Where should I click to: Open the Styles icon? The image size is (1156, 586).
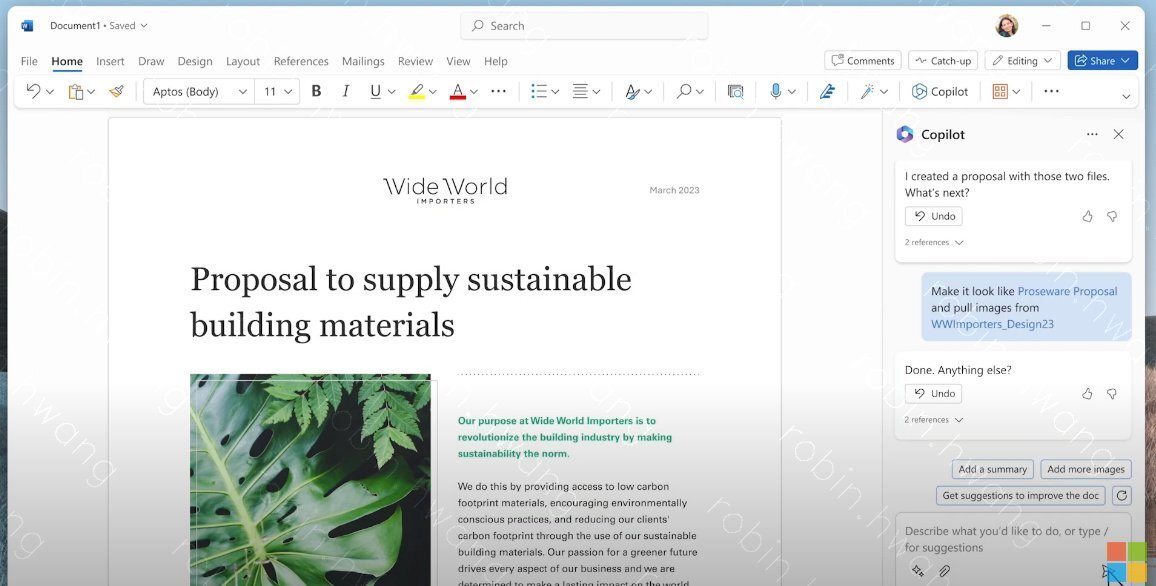(632, 91)
